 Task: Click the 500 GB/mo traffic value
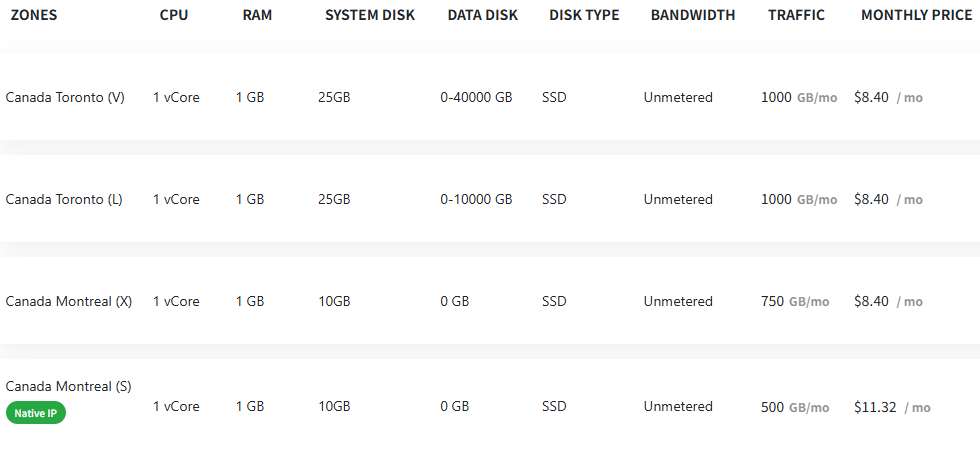(795, 407)
